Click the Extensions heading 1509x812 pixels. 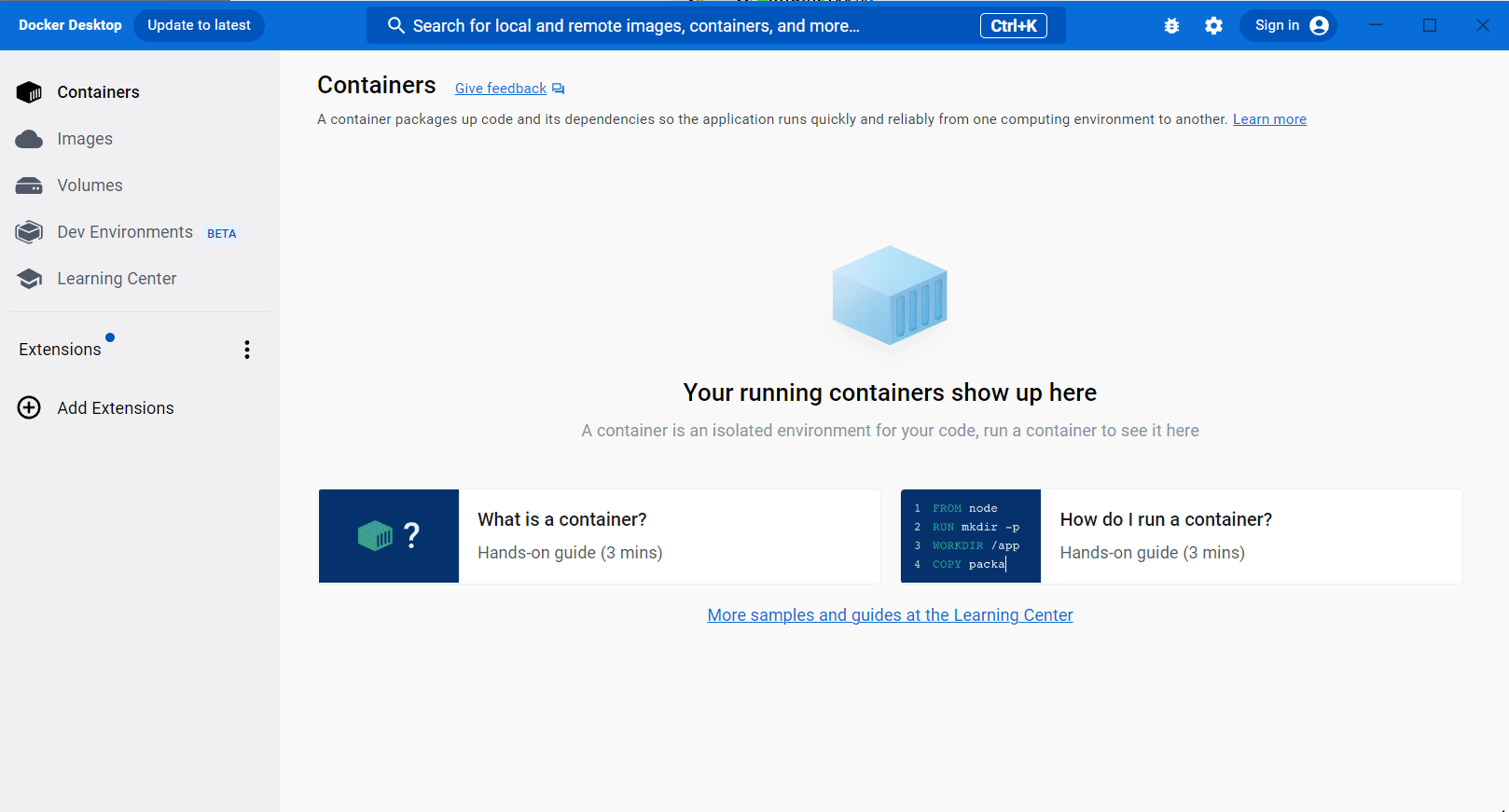point(60,350)
